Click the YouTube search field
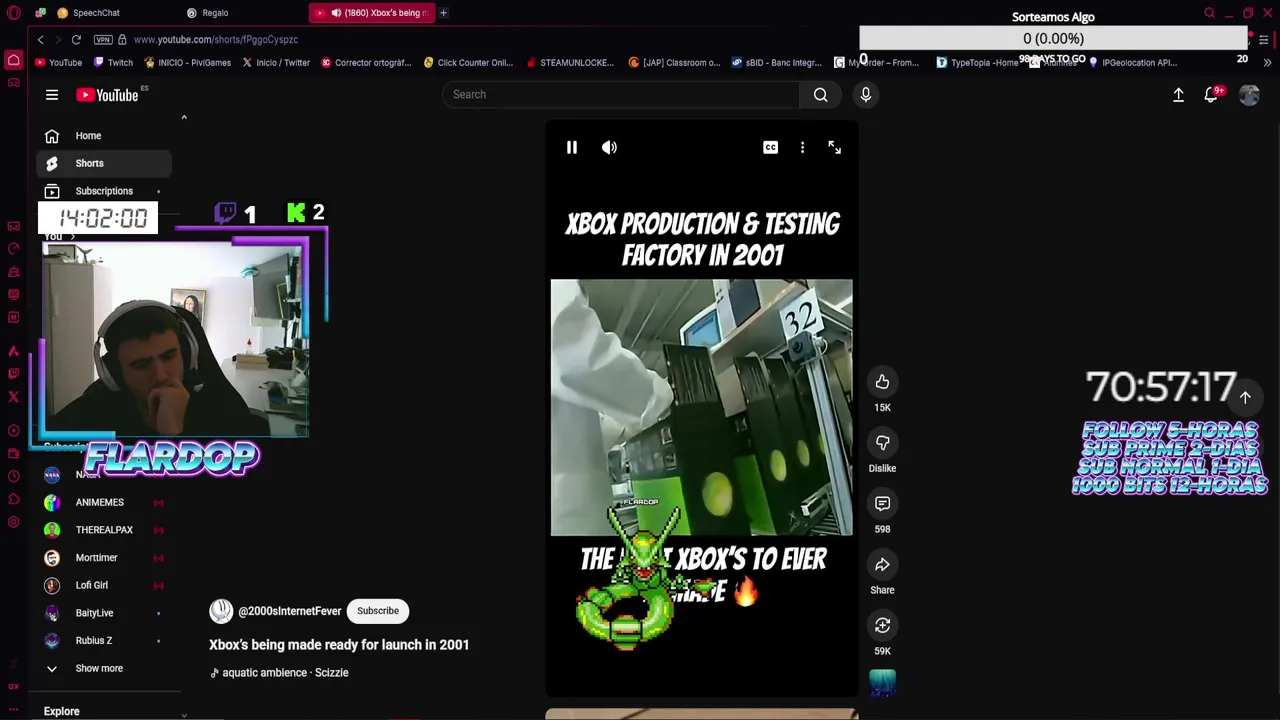The width and height of the screenshot is (1280, 720). click(x=620, y=94)
